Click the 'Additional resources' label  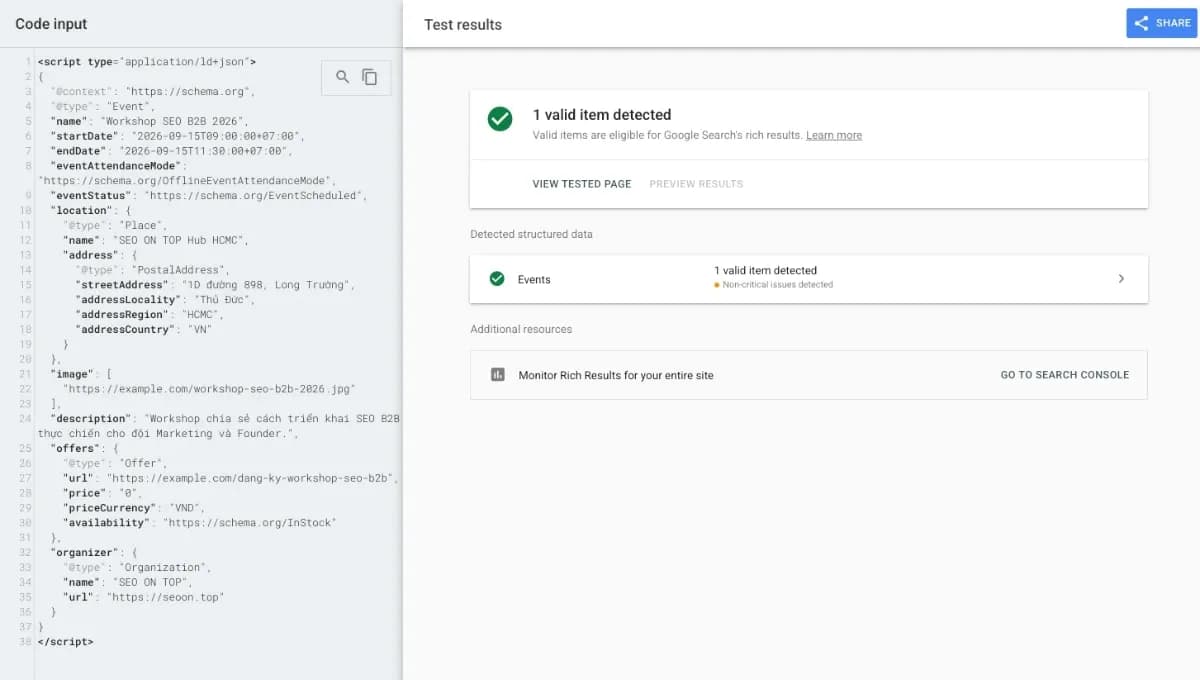click(x=521, y=329)
